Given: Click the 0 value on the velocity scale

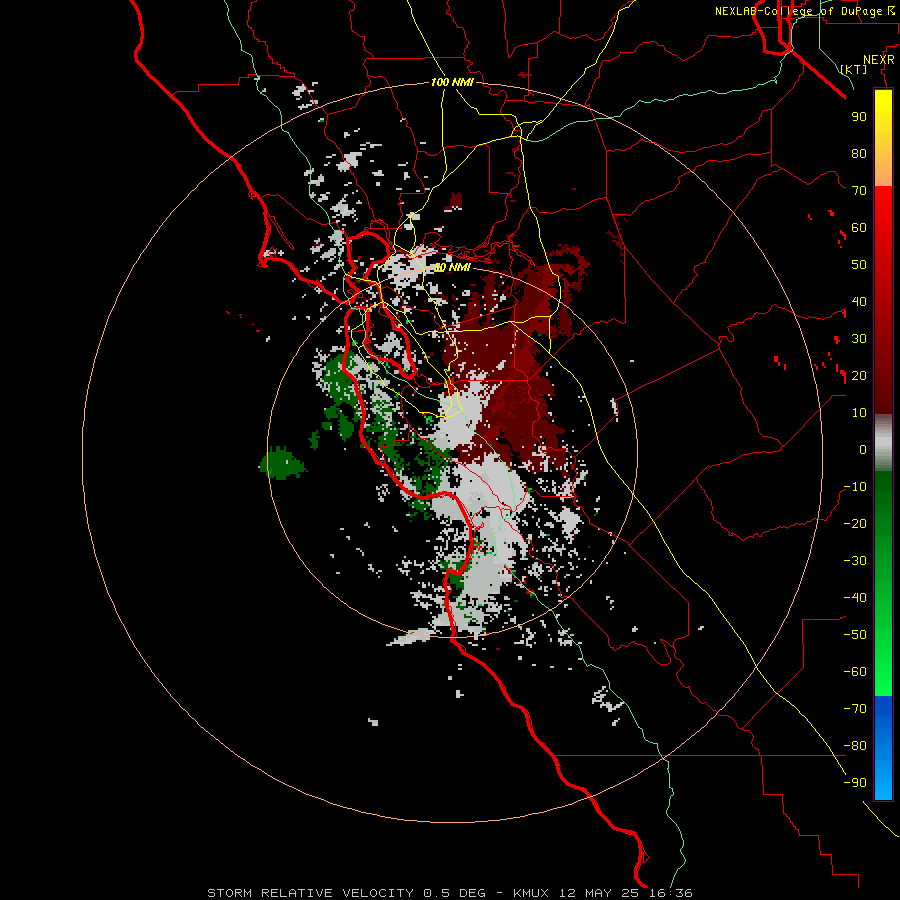Looking at the screenshot, I should coord(863,449).
